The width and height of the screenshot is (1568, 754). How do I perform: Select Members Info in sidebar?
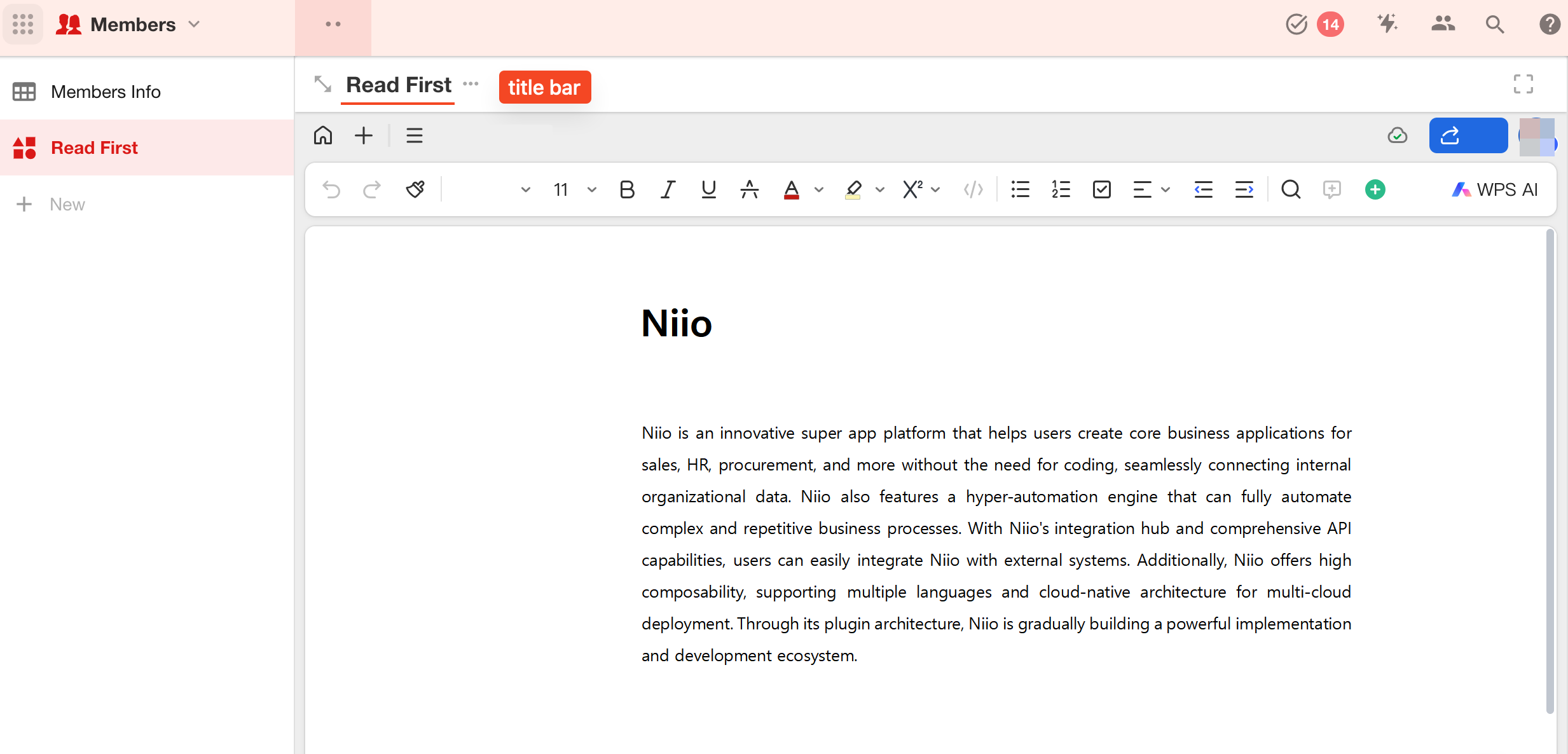[x=147, y=92]
